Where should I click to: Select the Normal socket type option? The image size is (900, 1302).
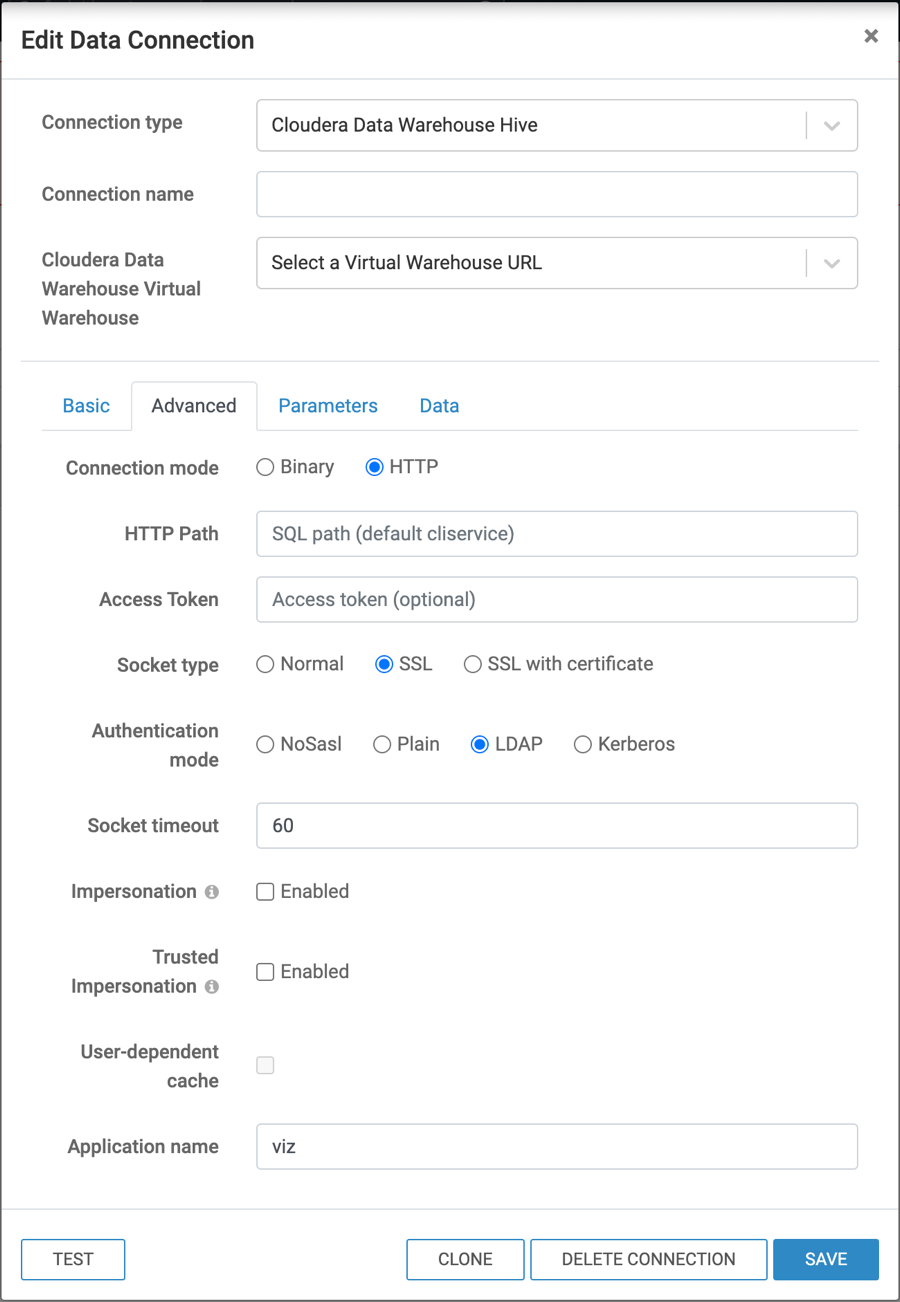click(266, 665)
